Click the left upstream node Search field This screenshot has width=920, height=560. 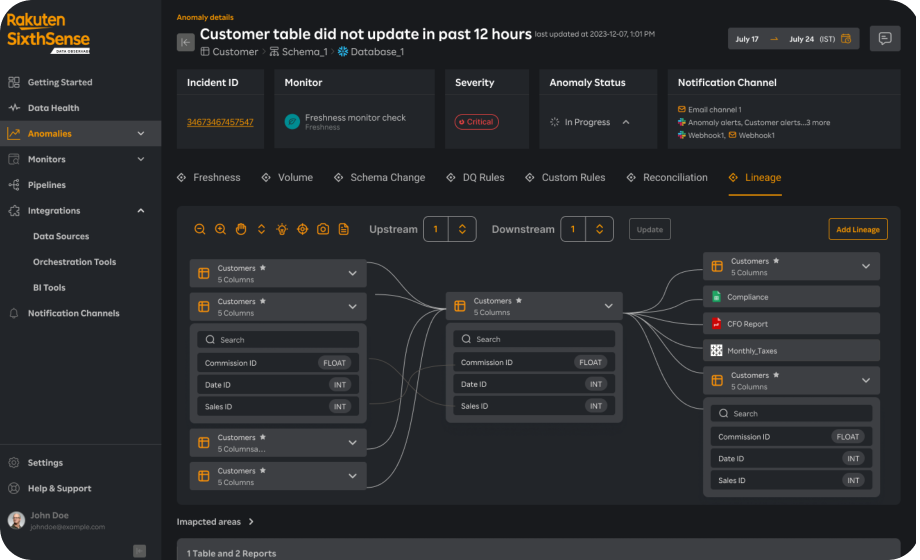(x=278, y=340)
